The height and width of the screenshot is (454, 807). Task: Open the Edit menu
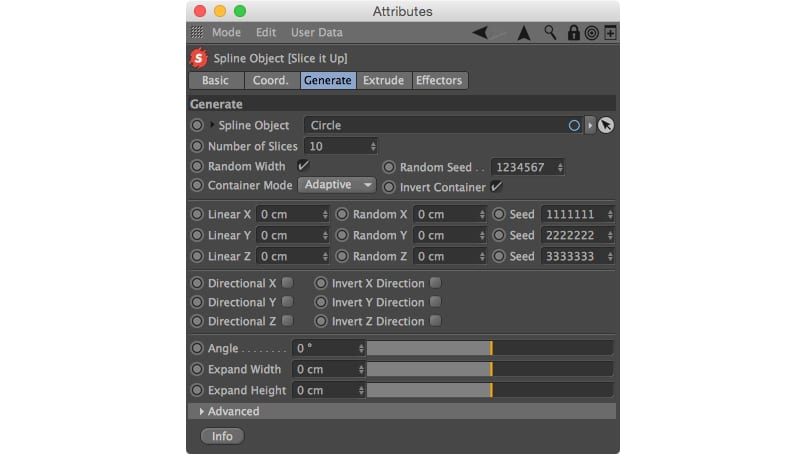click(266, 32)
